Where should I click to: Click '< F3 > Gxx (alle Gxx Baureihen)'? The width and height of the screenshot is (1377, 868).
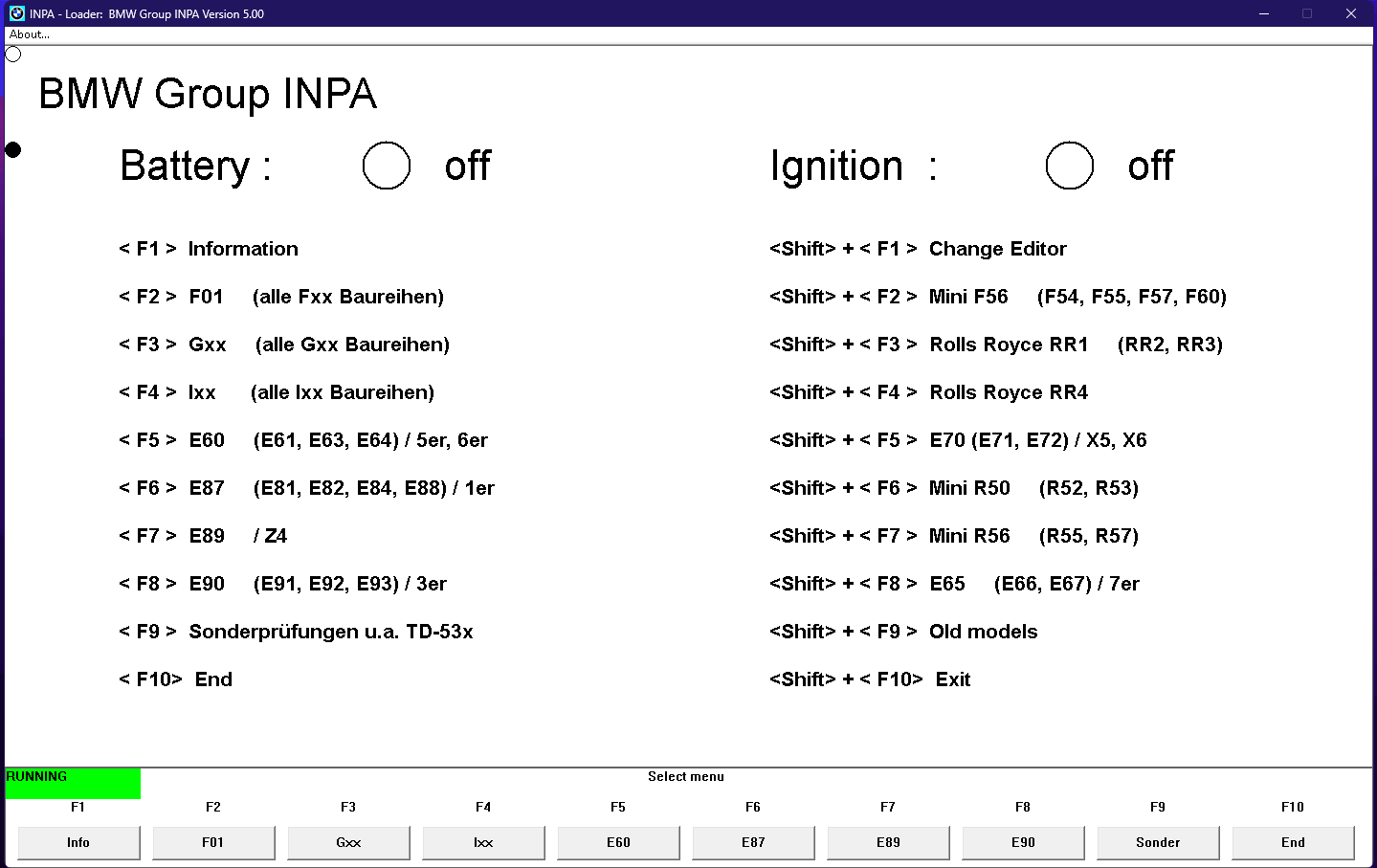(x=284, y=345)
